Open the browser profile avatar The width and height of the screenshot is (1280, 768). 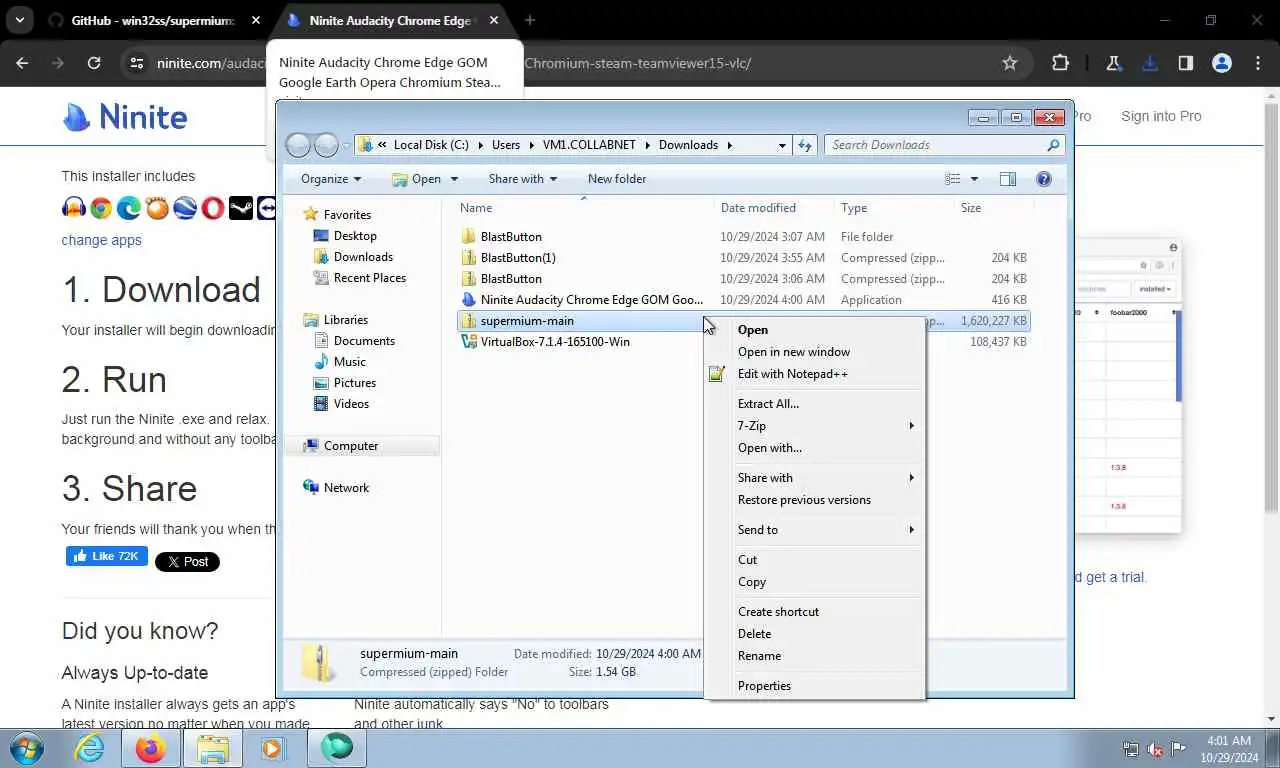pos(1221,63)
